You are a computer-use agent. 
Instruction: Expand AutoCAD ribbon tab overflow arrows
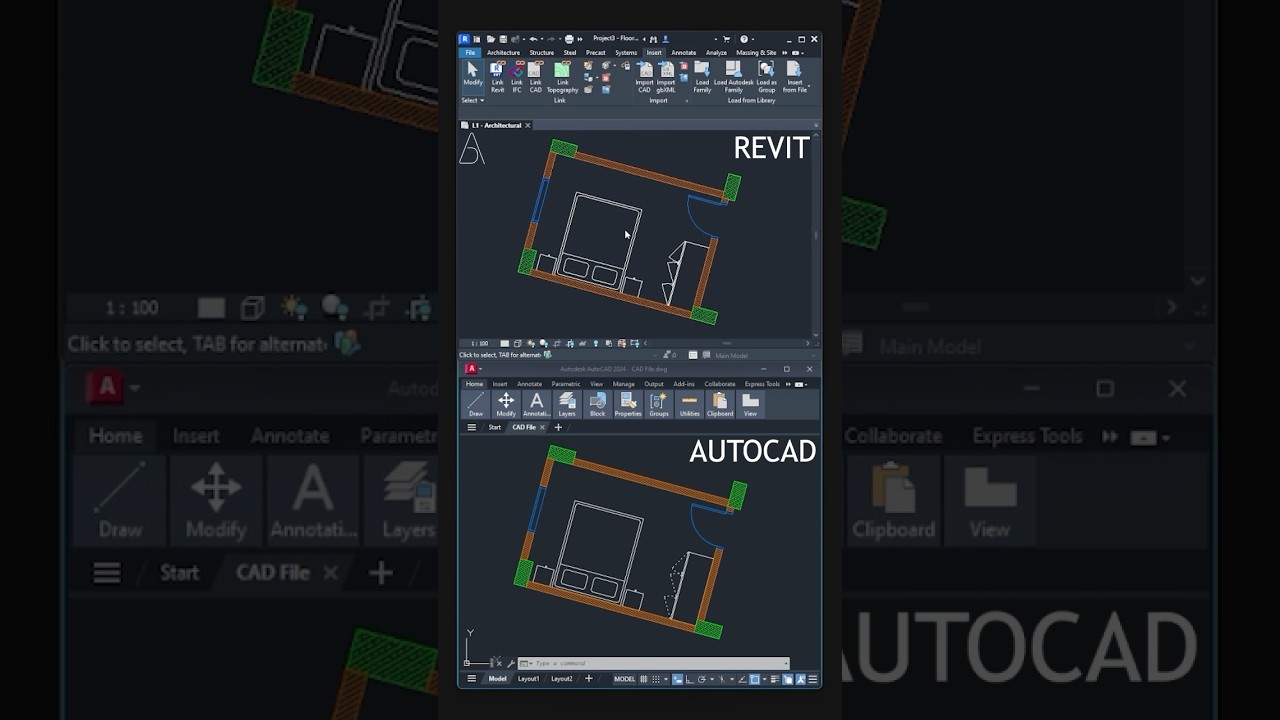(788, 384)
